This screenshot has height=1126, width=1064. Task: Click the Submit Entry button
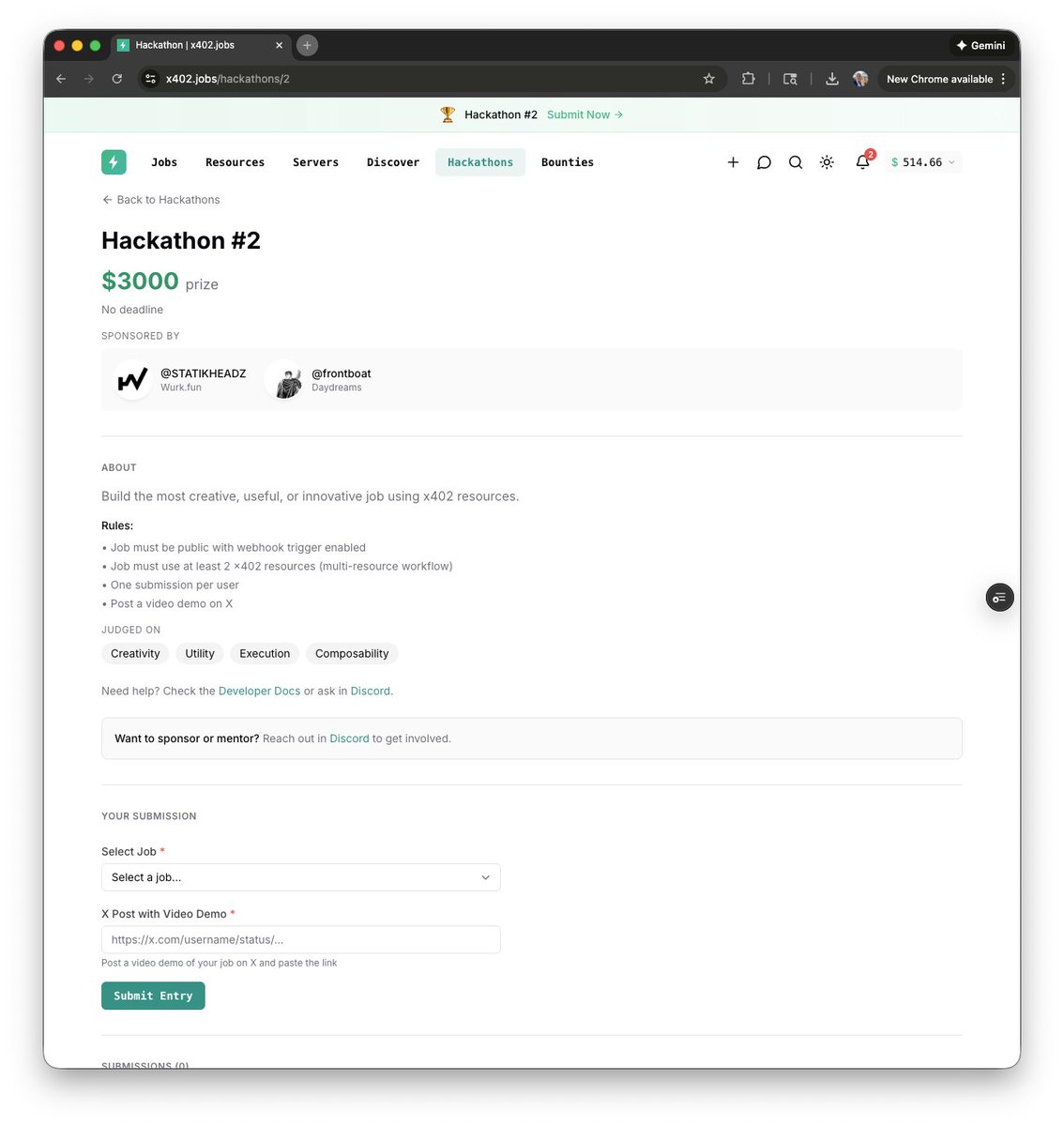153,997
